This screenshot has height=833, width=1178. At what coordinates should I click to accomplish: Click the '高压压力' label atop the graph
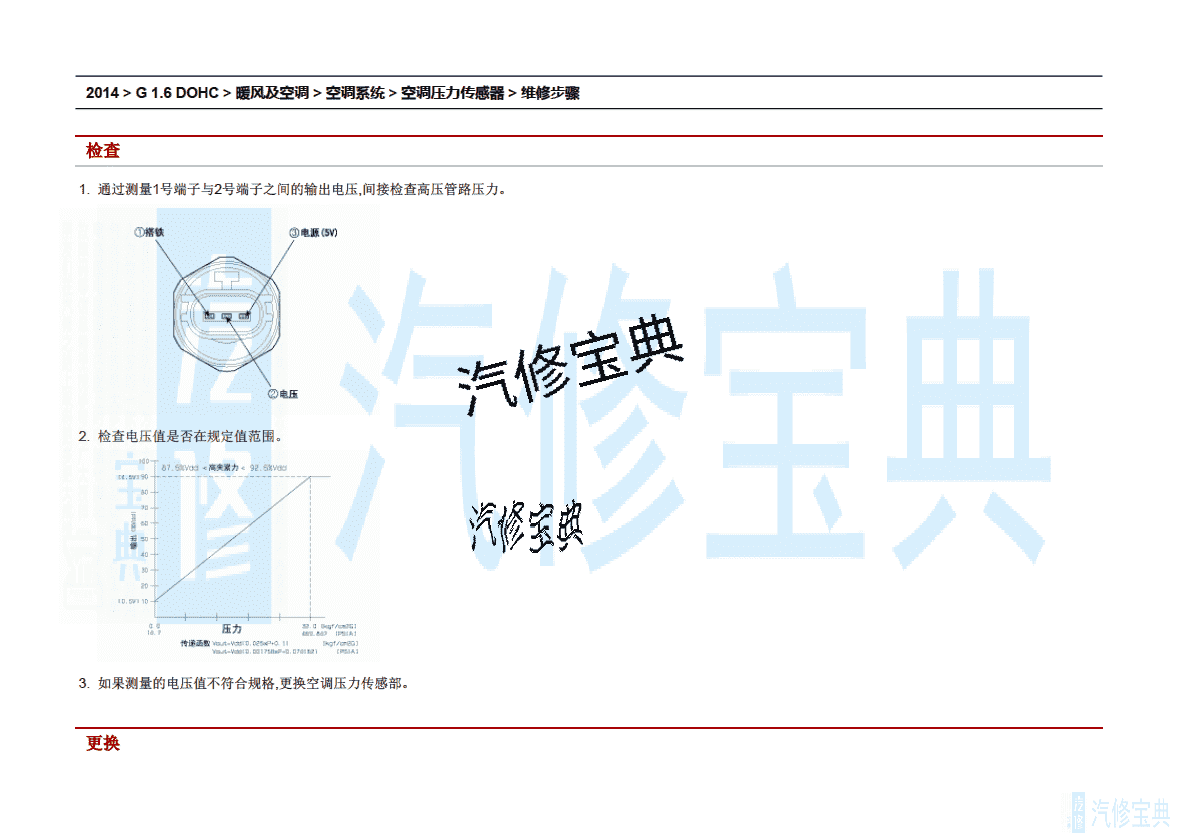tap(223, 467)
